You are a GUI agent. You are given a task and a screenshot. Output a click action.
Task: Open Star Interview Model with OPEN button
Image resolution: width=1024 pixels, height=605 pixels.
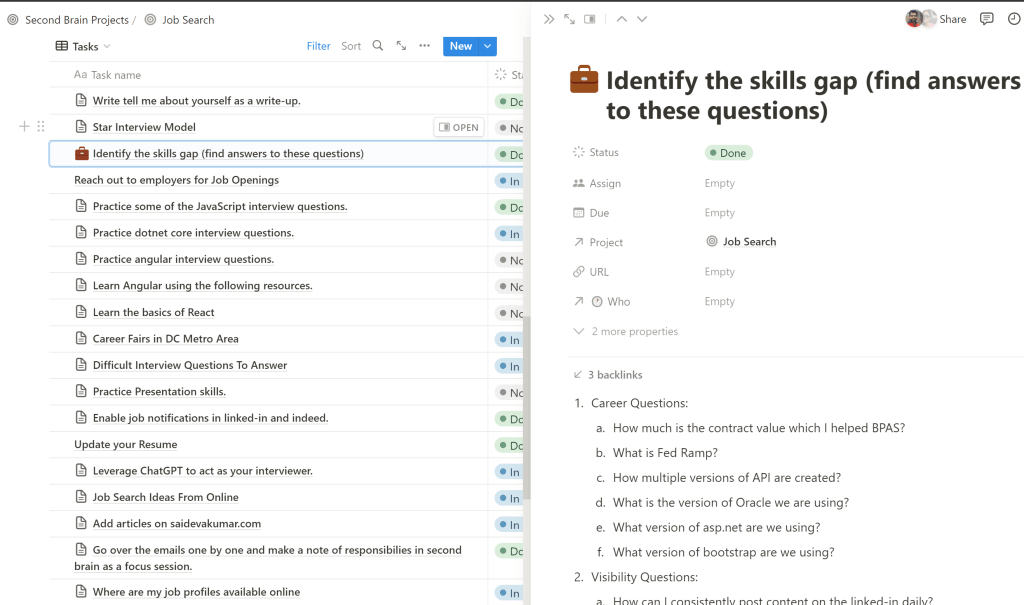coord(459,127)
